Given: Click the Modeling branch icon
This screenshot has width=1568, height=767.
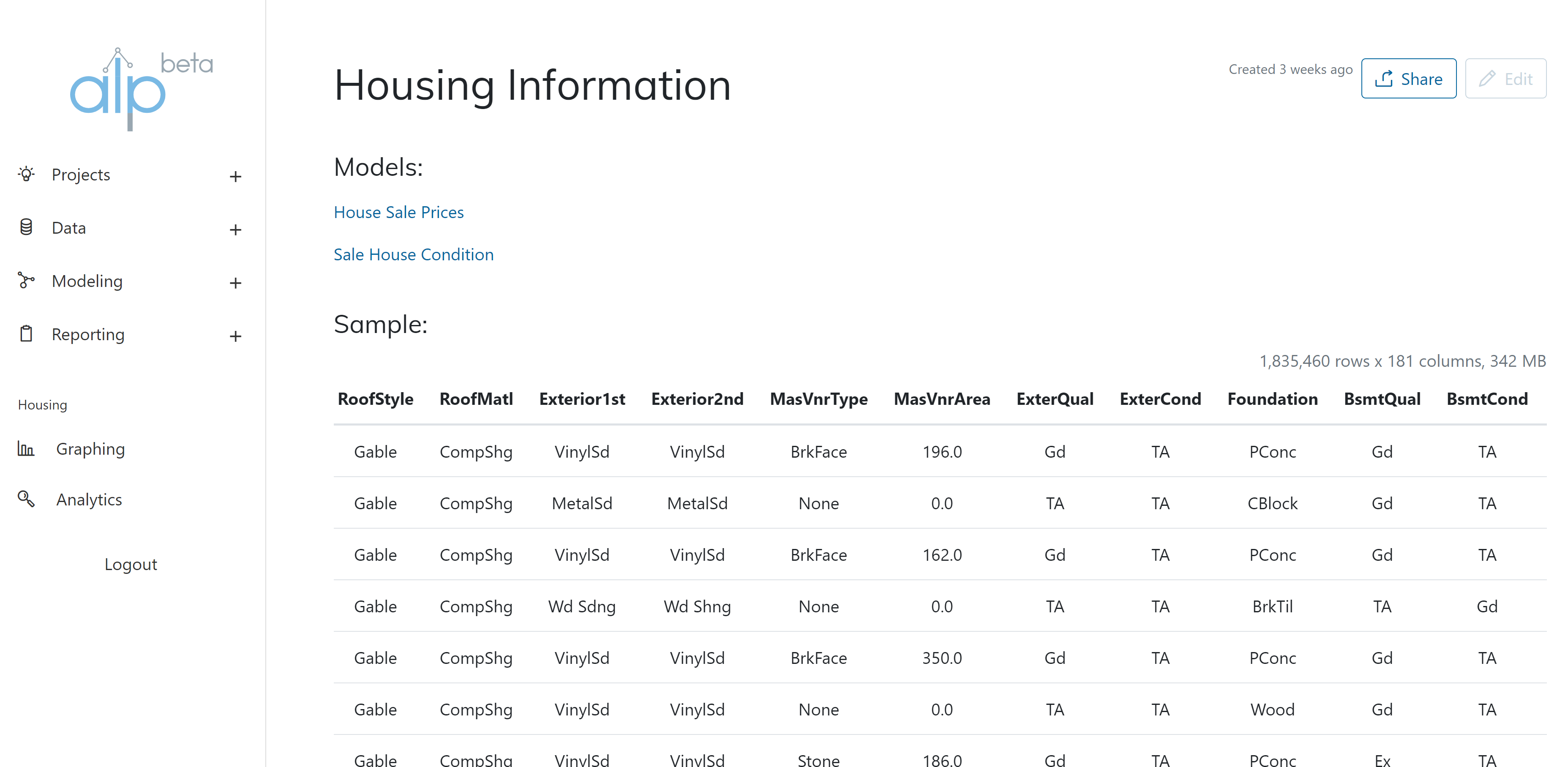Looking at the screenshot, I should coord(26,280).
